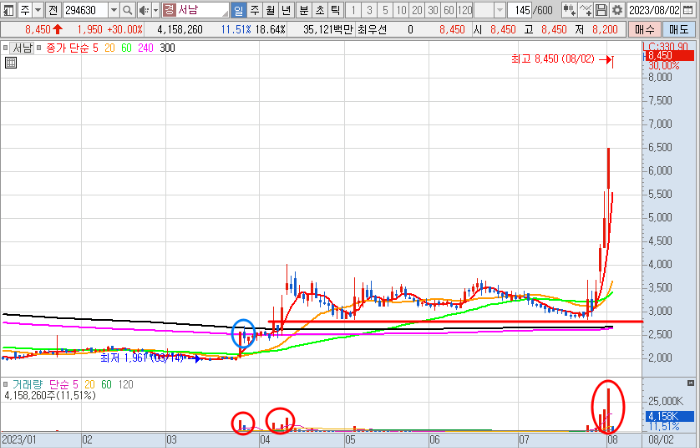Image resolution: width=700 pixels, height=448 pixels.
Task: Click the magenta 240-day MA legend value
Action: pos(146,48)
